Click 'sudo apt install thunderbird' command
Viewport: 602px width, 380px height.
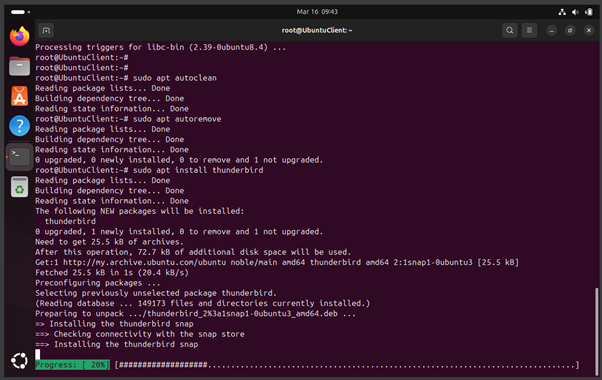coord(198,170)
